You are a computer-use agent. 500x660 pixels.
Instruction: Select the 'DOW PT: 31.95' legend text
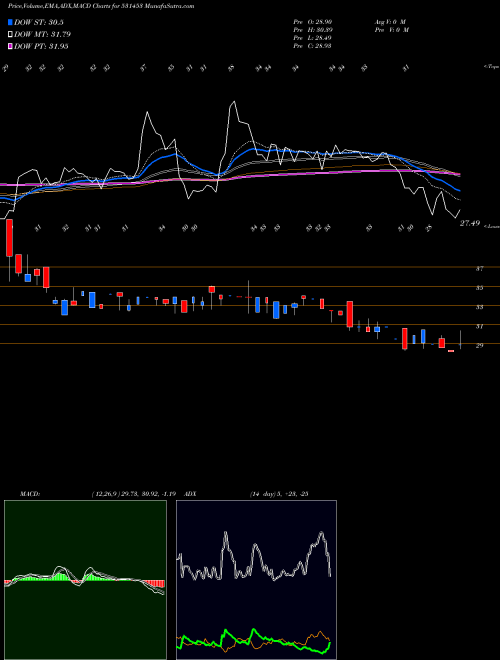pyautogui.click(x=41, y=46)
